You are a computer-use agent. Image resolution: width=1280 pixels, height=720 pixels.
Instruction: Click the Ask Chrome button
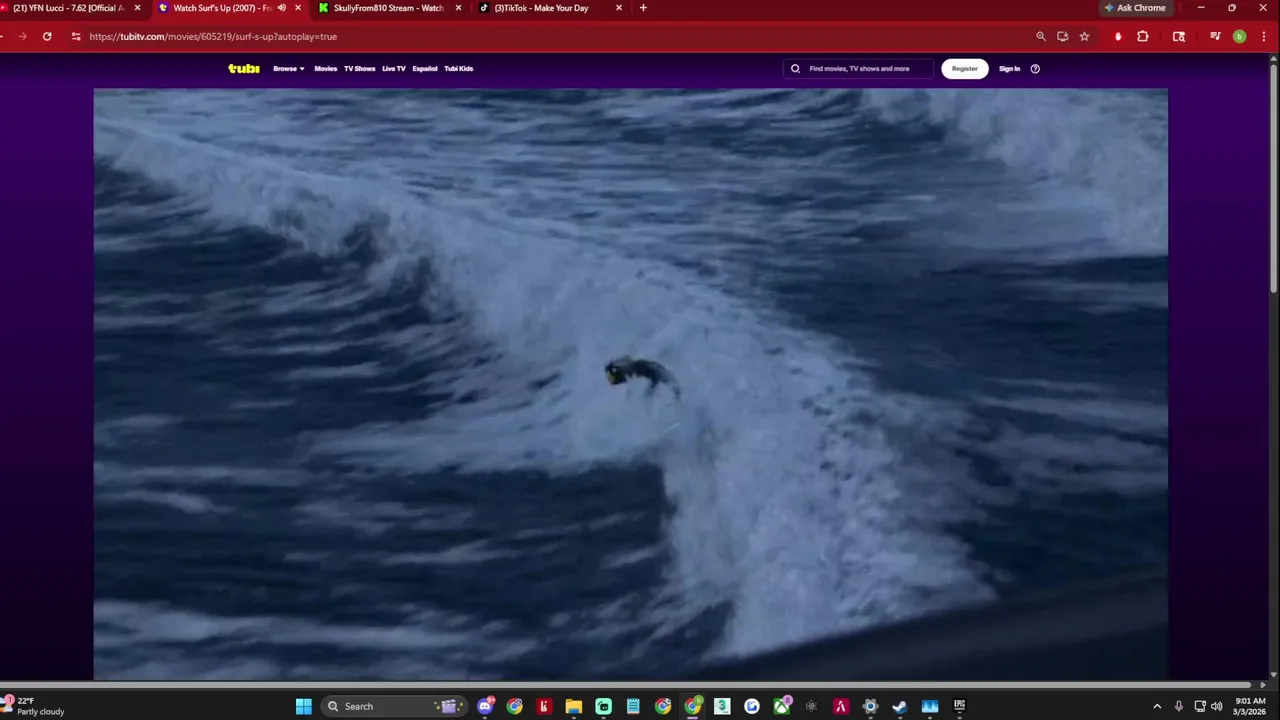(1135, 8)
